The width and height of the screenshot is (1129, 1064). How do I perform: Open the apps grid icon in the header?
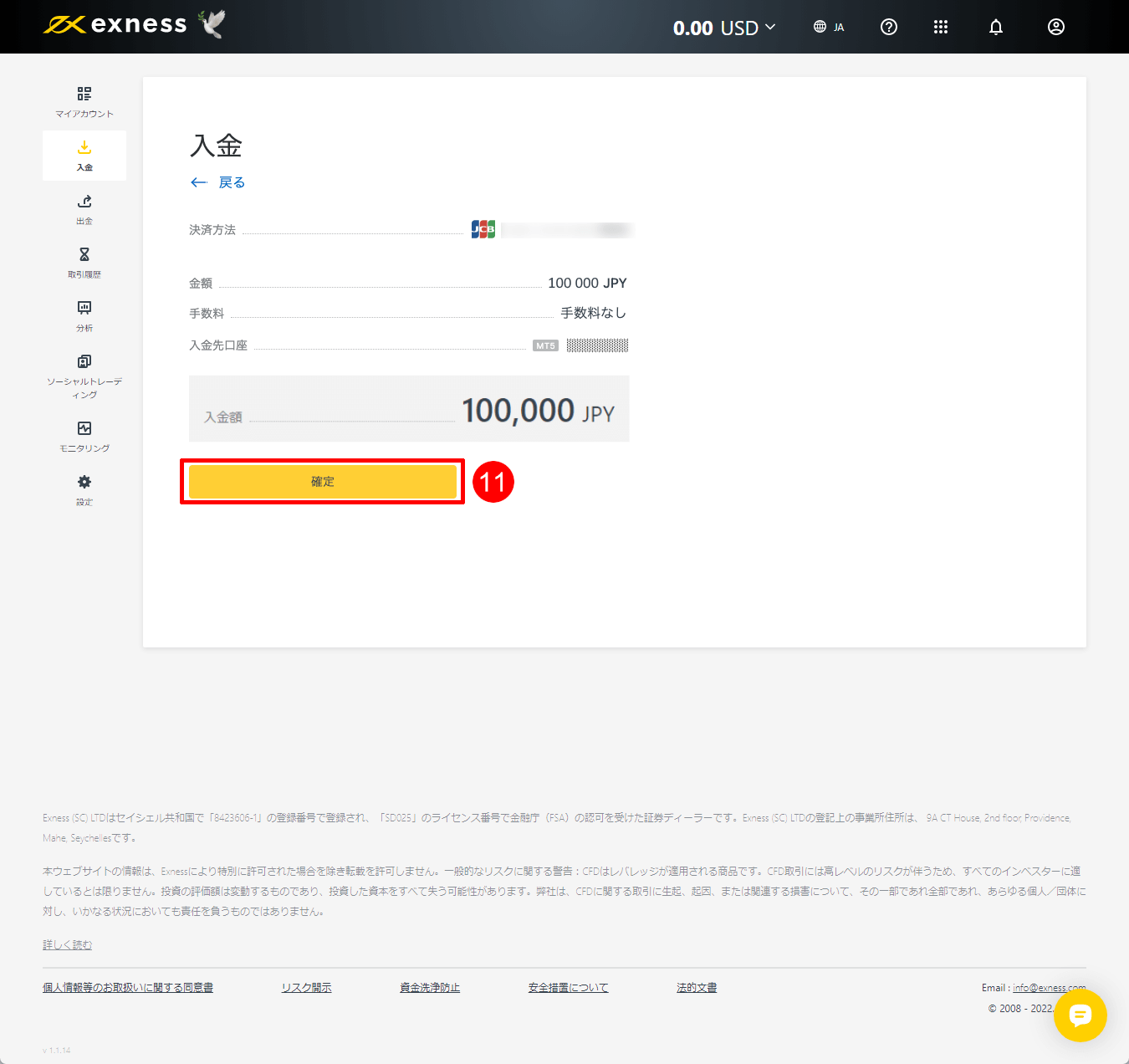click(941, 27)
